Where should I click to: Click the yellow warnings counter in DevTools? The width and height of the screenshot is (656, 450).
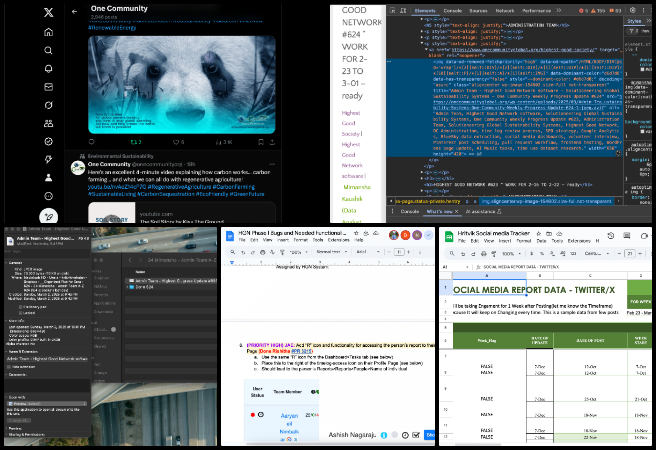[598, 11]
